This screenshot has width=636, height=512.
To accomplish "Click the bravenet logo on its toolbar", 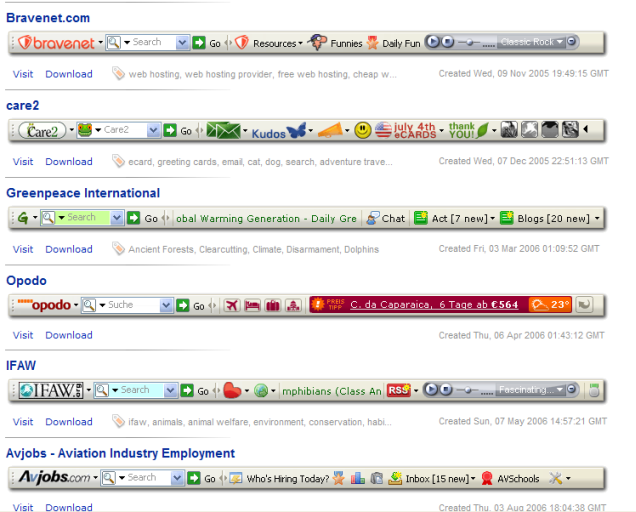I will pos(57,42).
